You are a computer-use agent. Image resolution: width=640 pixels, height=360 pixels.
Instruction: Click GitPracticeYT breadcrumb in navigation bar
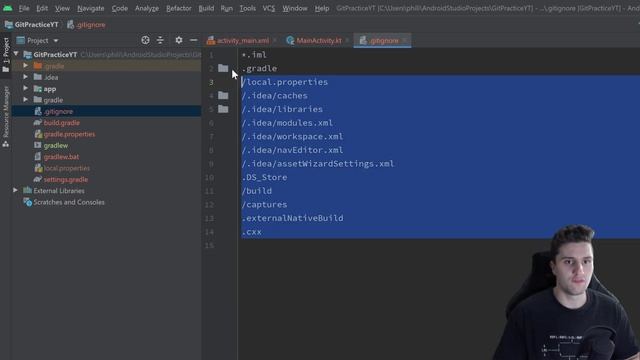[31, 25]
